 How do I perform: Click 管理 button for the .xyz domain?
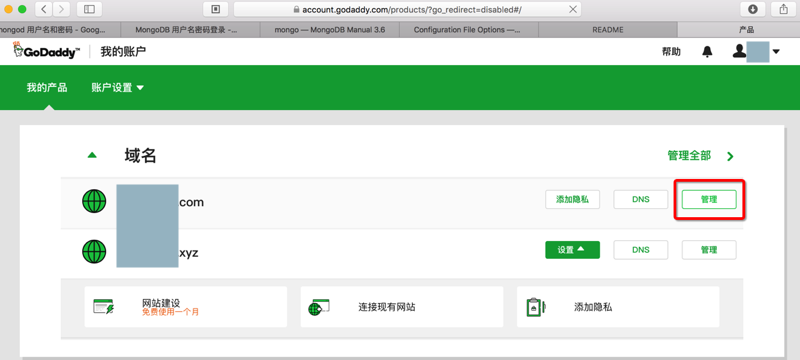tap(709, 250)
